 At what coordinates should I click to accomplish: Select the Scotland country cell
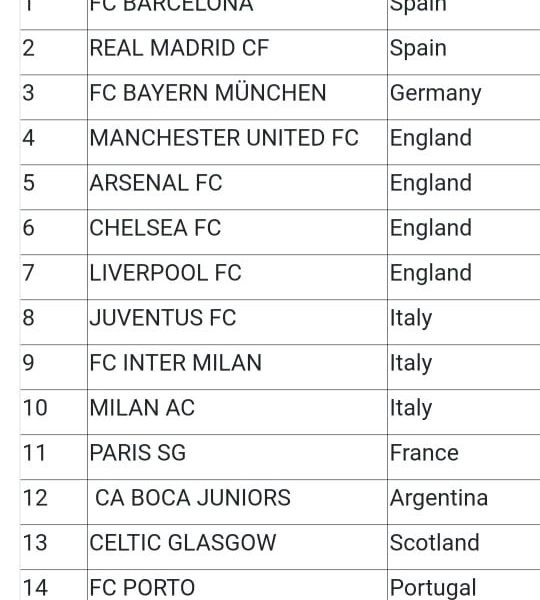point(464,547)
